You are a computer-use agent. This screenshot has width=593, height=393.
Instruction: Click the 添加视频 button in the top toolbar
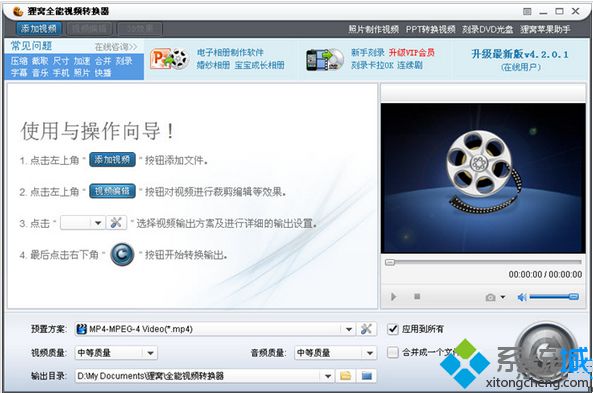tap(39, 29)
